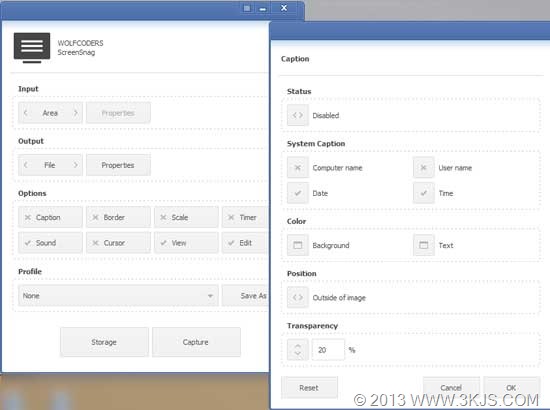Toggle the Sound option
This screenshot has width=550, height=410.
[51, 243]
